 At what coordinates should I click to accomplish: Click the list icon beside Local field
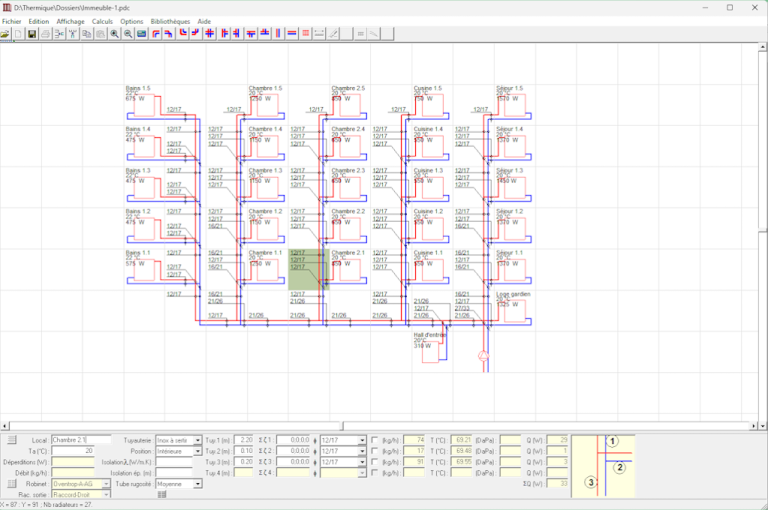click(12, 440)
